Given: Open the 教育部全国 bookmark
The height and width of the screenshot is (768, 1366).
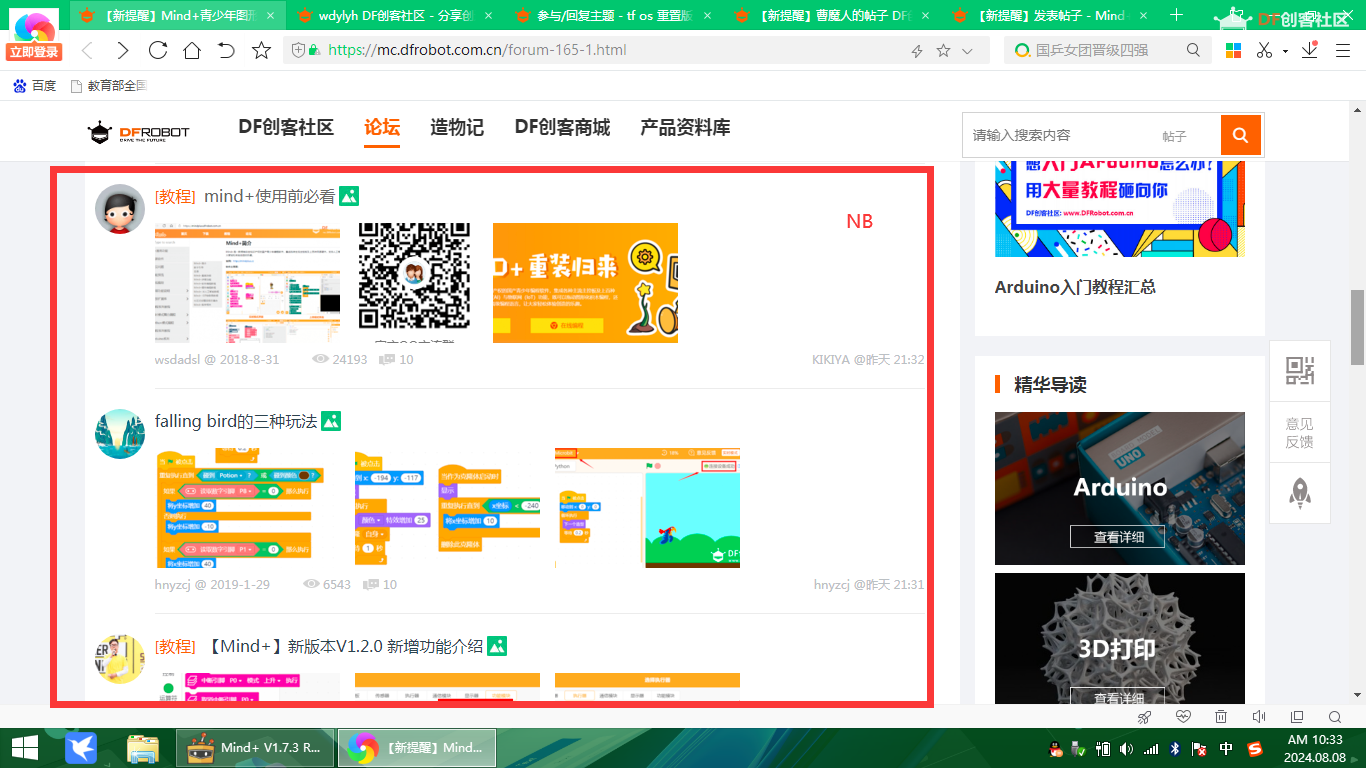Looking at the screenshot, I should (x=109, y=86).
